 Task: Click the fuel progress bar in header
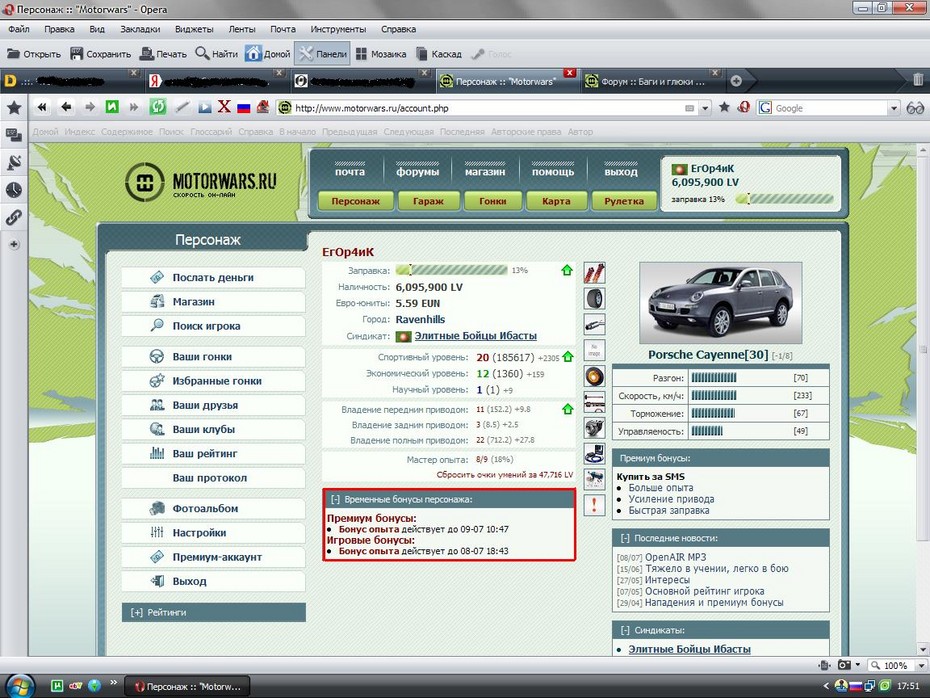784,199
